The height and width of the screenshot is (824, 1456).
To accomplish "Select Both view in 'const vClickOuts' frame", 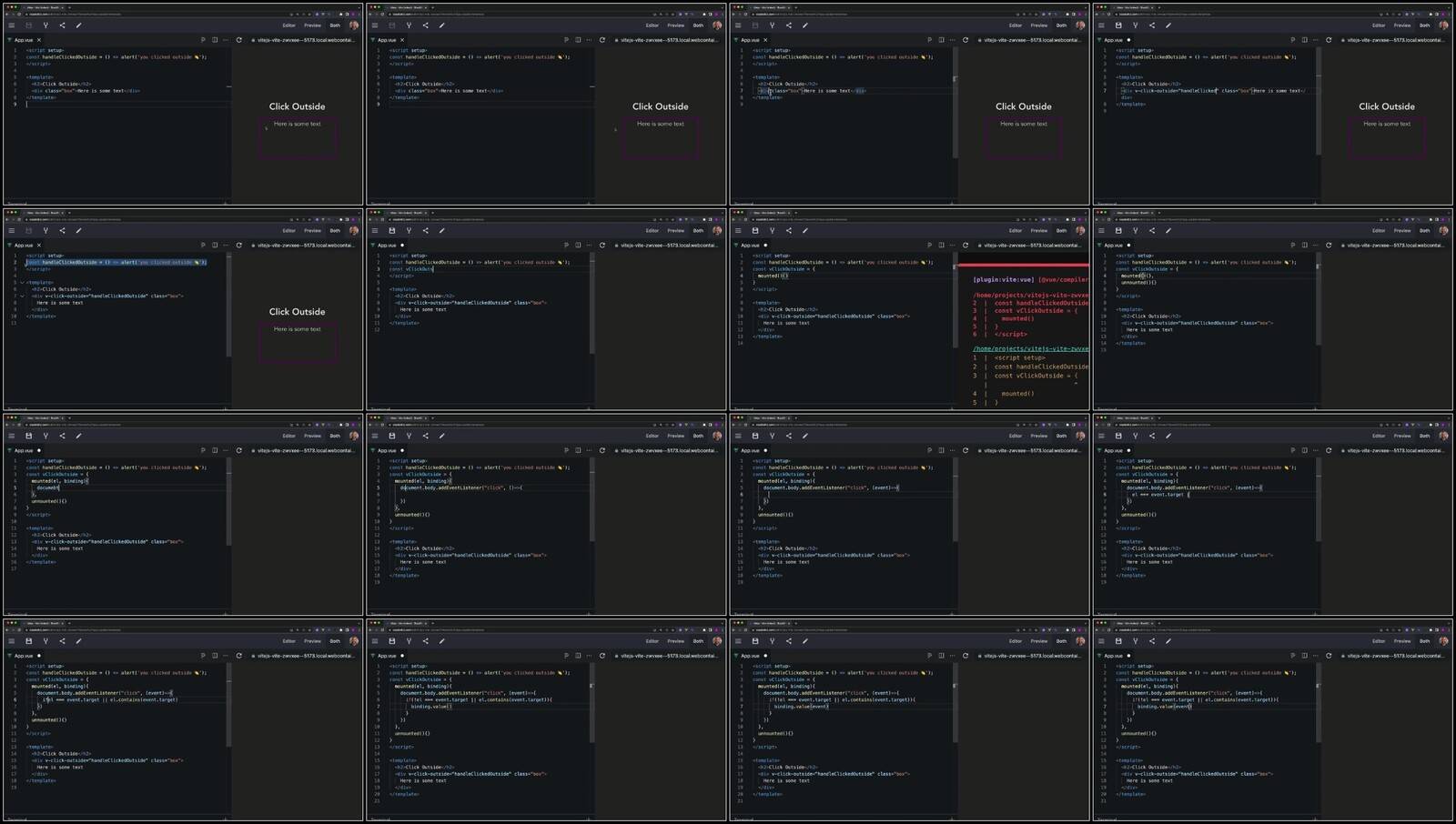I will pyautogui.click(x=698, y=231).
